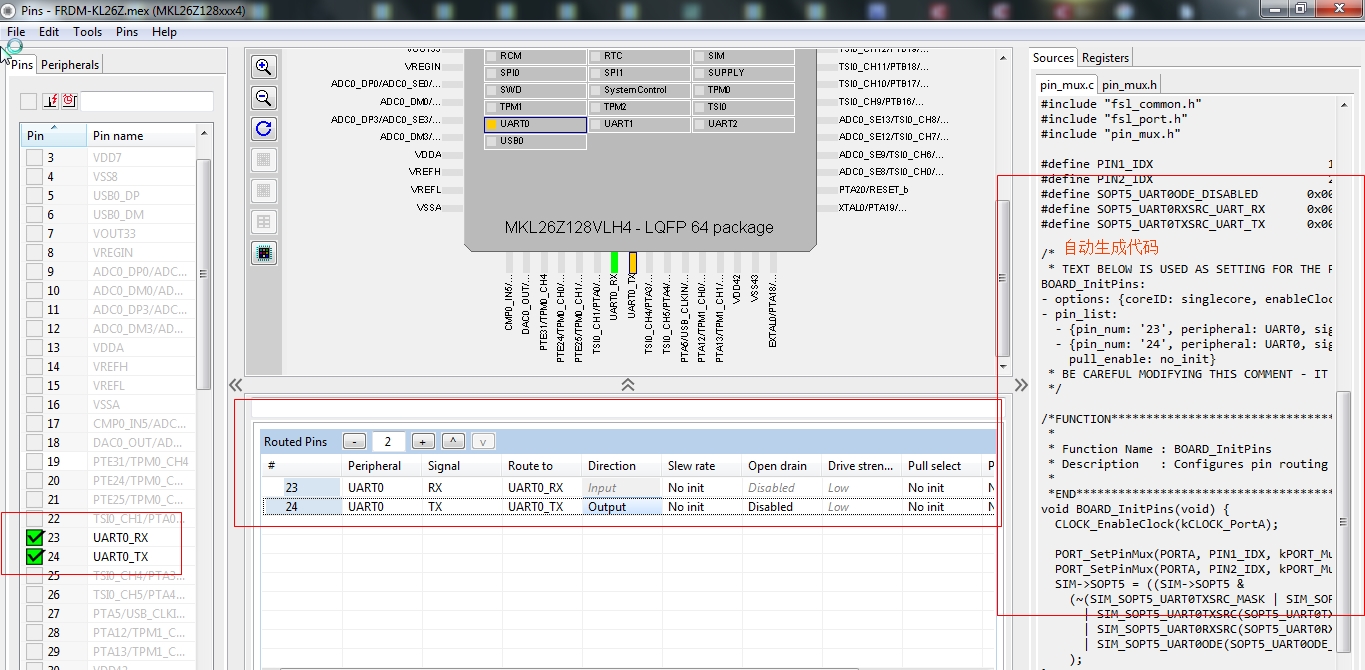Click the package view vertical scrollbar

tap(1004, 280)
